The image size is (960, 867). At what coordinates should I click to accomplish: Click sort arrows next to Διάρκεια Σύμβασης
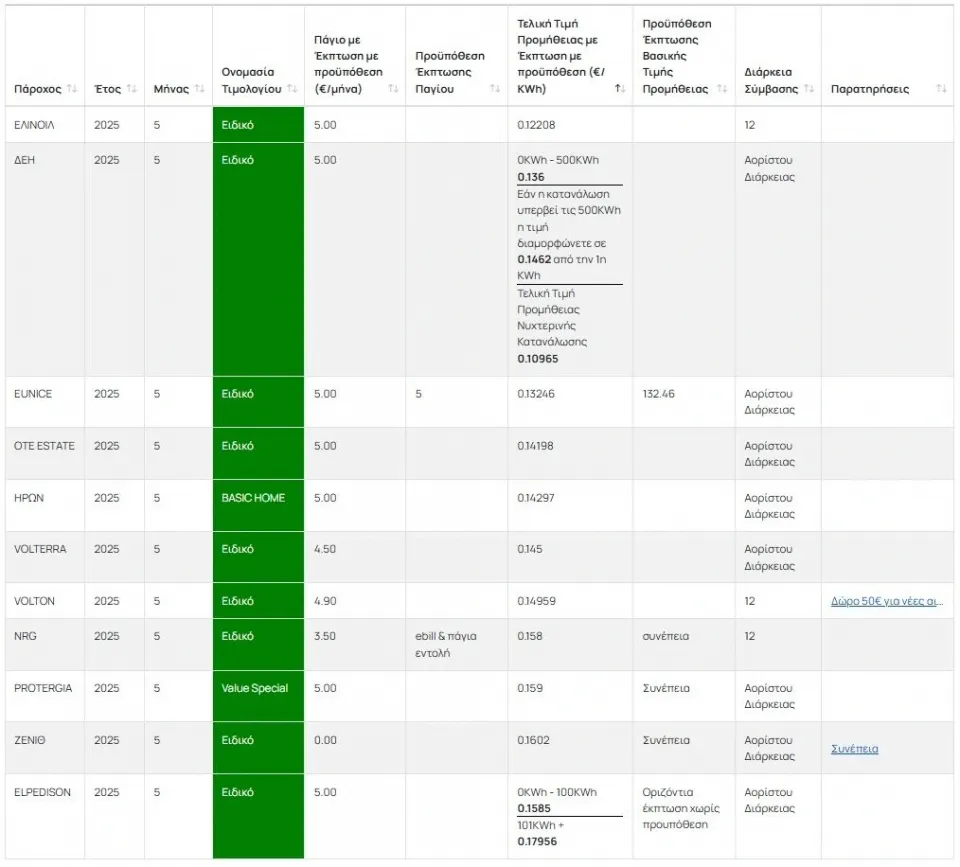[809, 89]
